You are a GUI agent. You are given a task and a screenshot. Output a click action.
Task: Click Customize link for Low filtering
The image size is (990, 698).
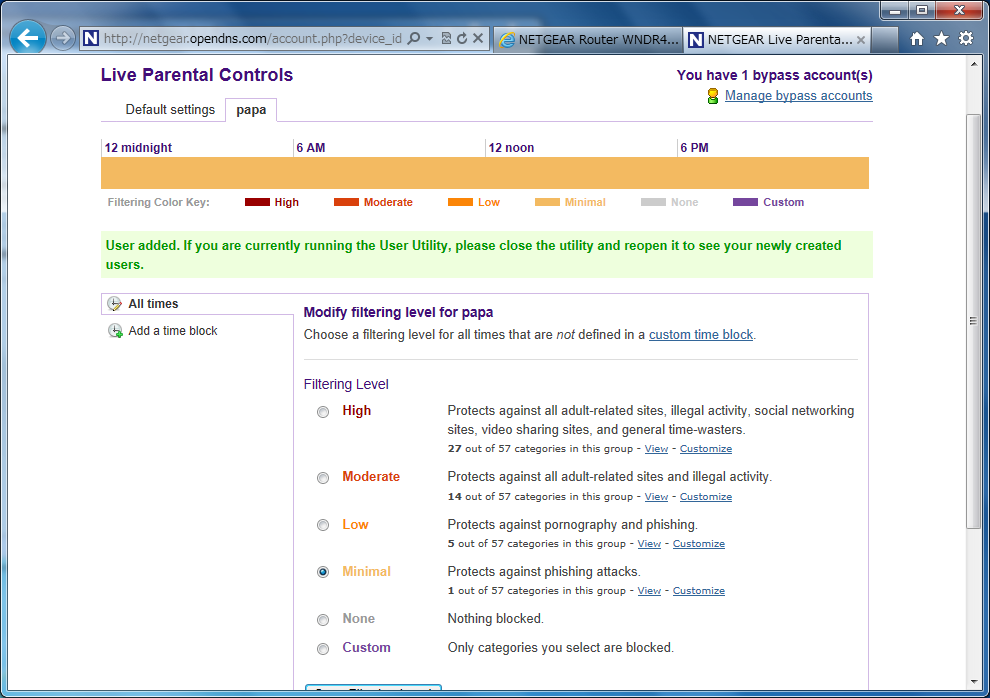pos(698,544)
